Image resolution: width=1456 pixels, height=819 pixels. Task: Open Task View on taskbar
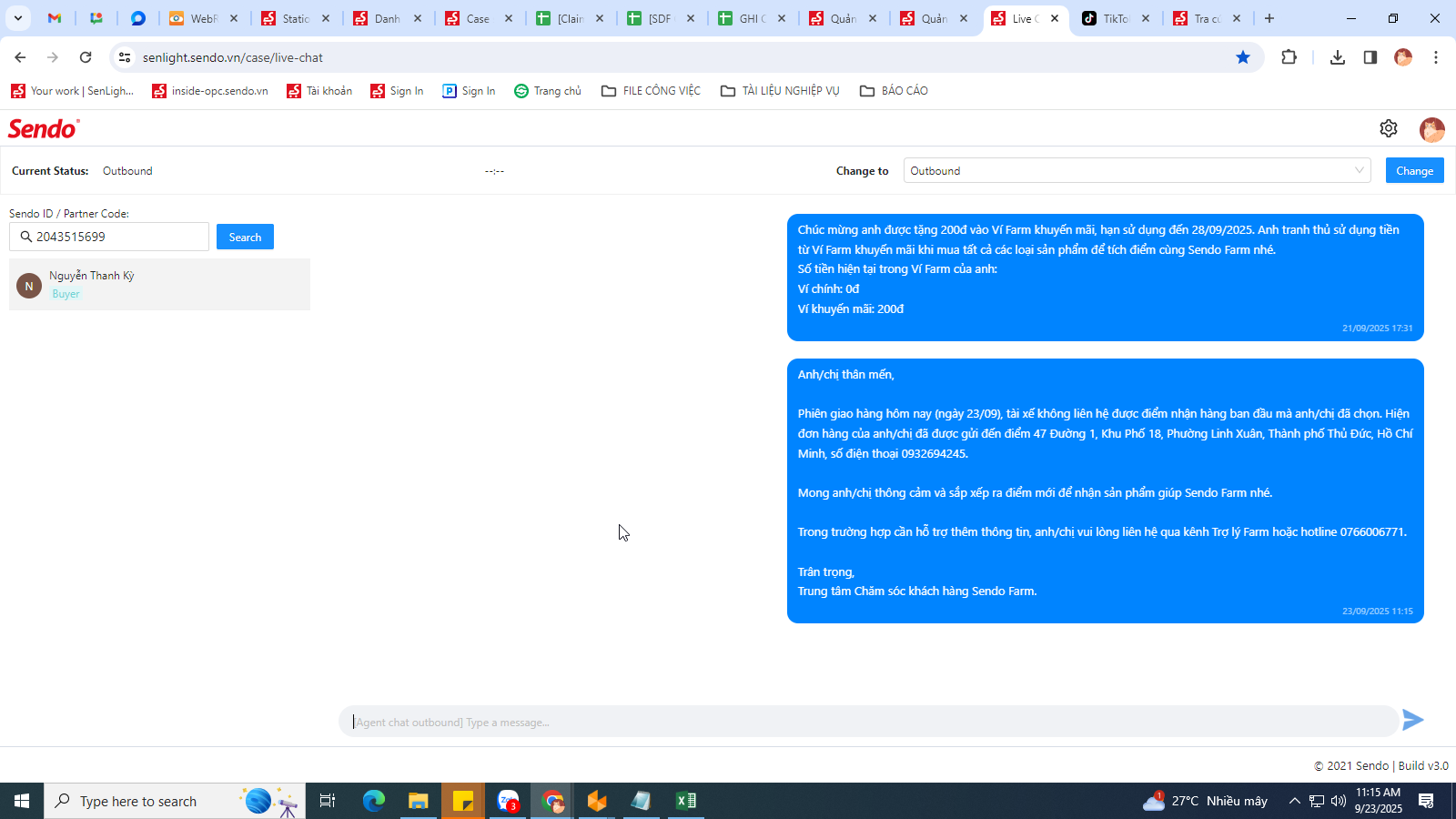click(328, 801)
